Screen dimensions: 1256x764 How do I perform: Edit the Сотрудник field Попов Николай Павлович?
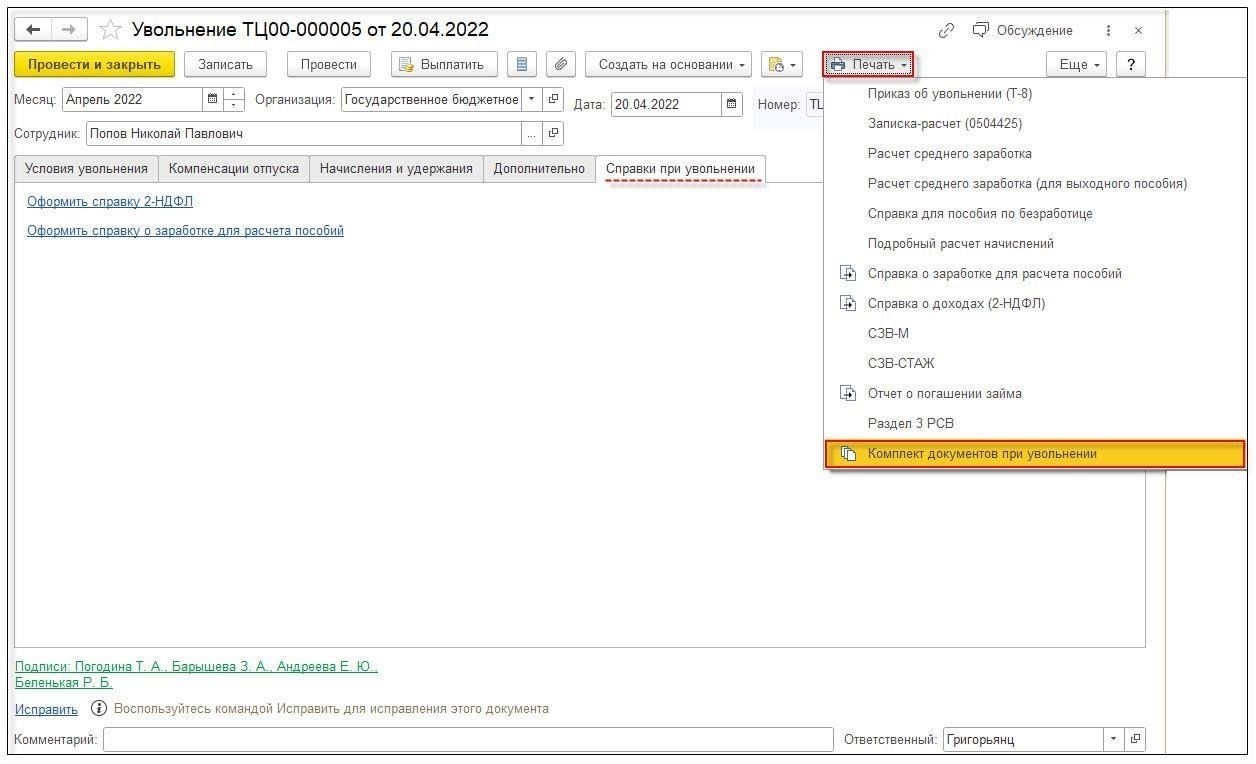click(x=304, y=133)
